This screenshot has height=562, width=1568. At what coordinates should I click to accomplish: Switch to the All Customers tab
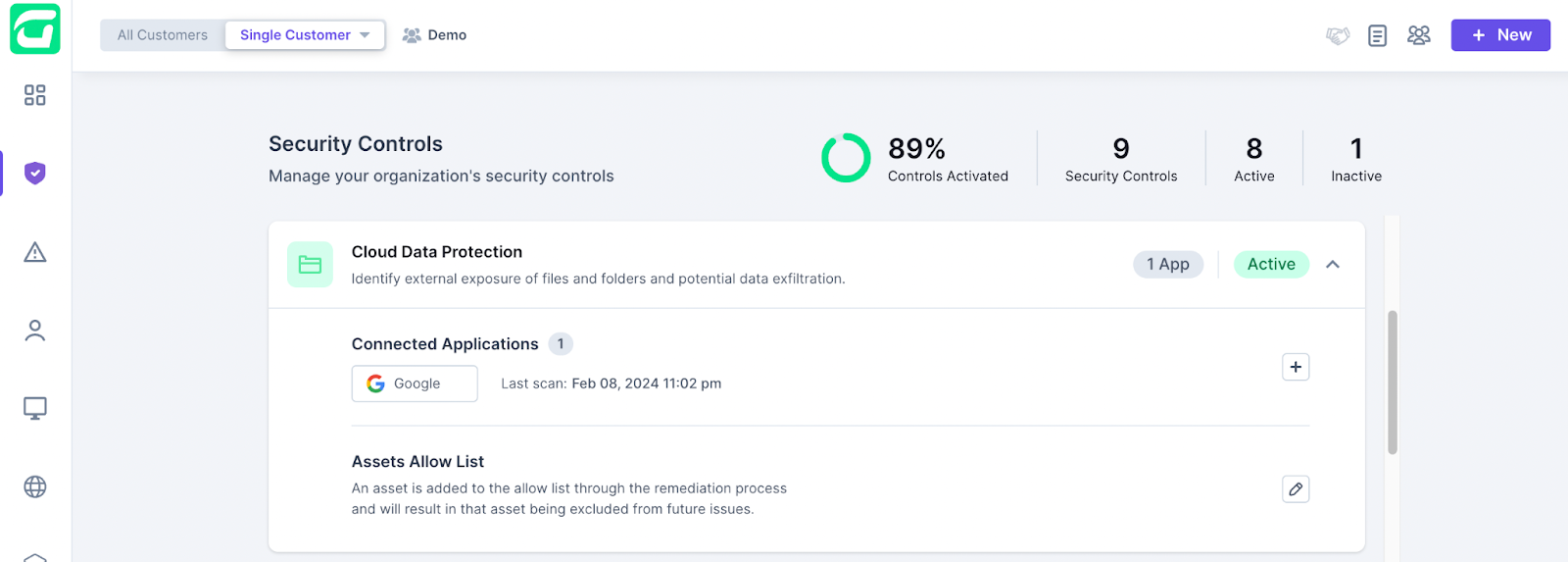[x=163, y=35]
